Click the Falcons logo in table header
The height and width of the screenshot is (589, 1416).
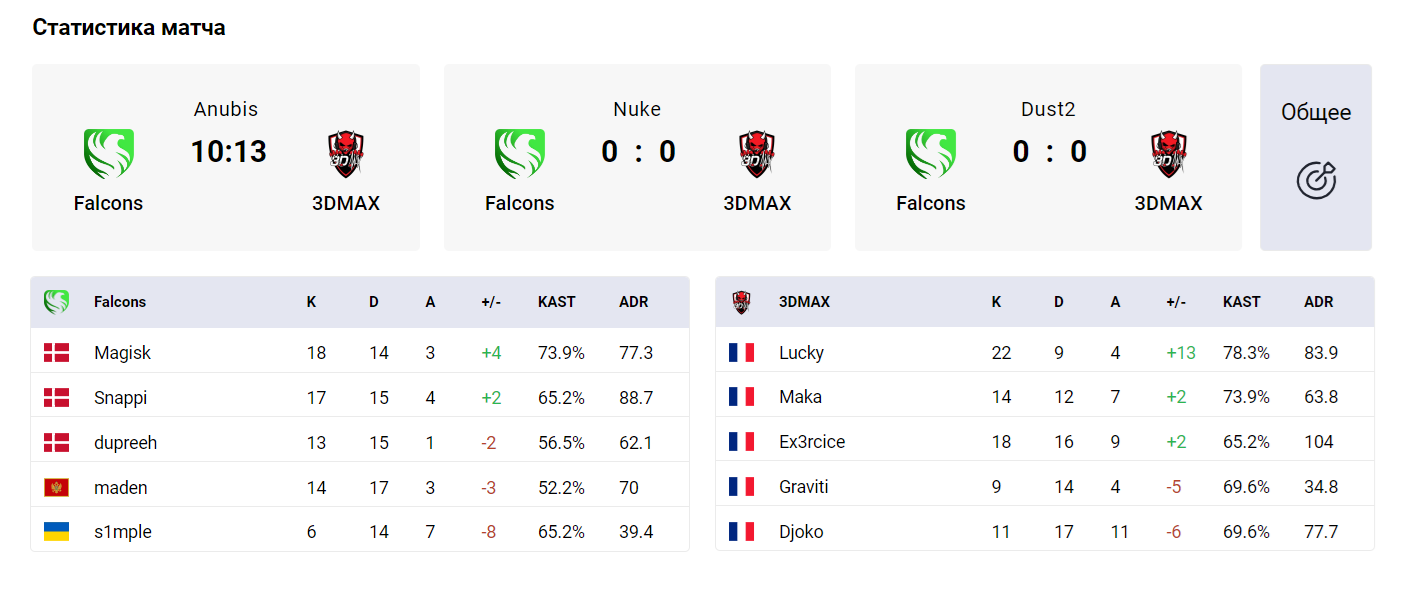click(56, 301)
